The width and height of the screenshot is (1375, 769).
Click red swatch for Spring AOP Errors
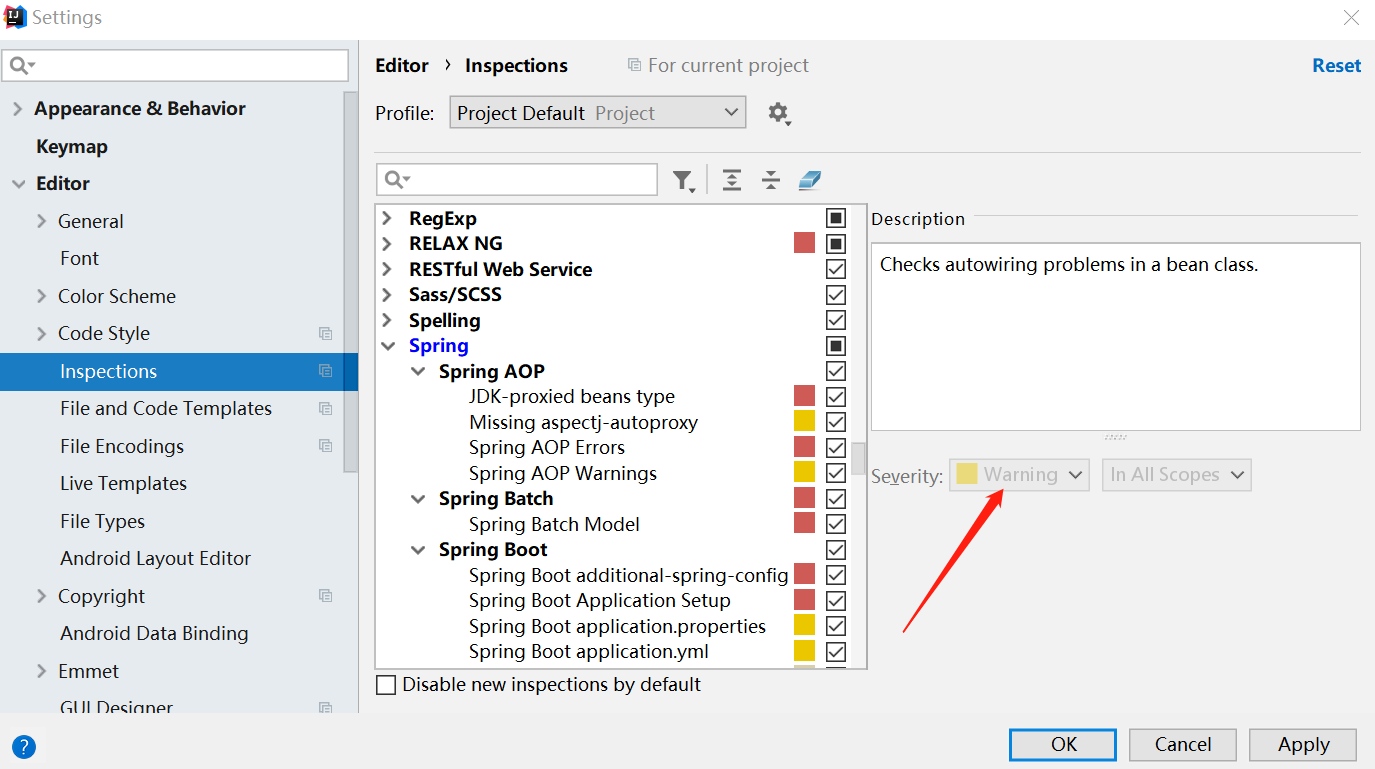(804, 447)
